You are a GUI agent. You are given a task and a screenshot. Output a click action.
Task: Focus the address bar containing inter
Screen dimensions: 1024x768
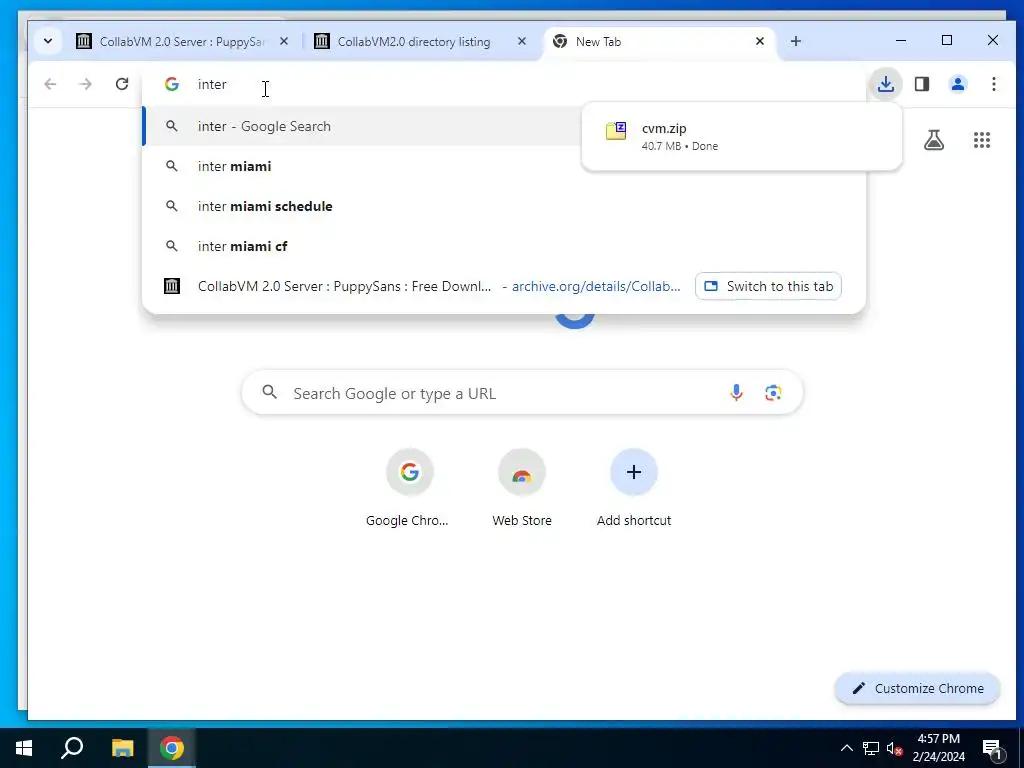coord(503,84)
